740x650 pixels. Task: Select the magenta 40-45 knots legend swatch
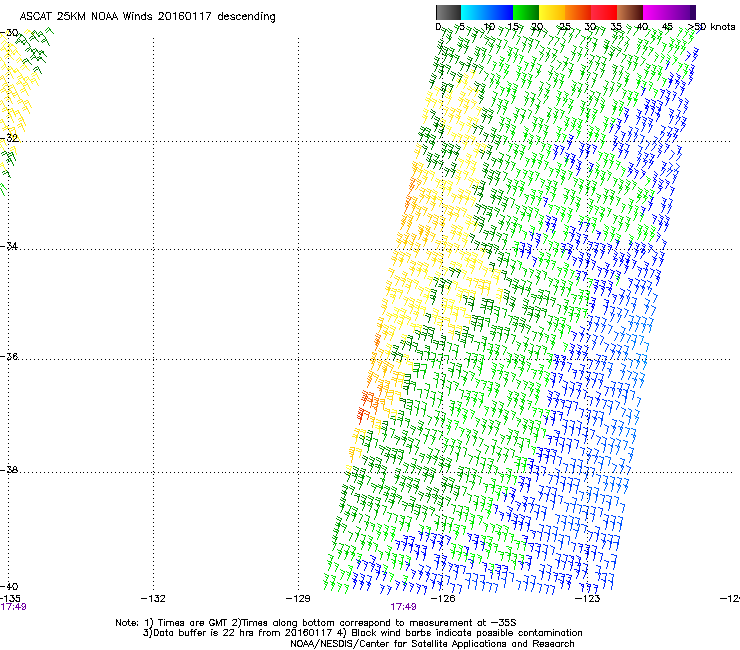coord(656,12)
